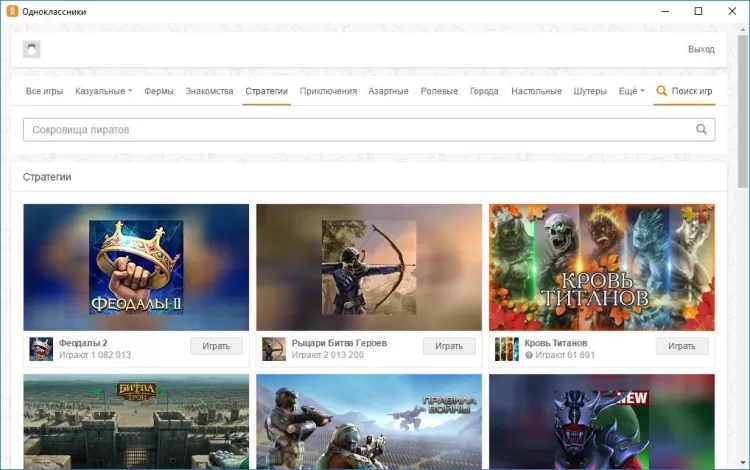This screenshot has width=750, height=470.
Task: Click the scrollbar down arrow
Action: pyautogui.click(x=743, y=462)
